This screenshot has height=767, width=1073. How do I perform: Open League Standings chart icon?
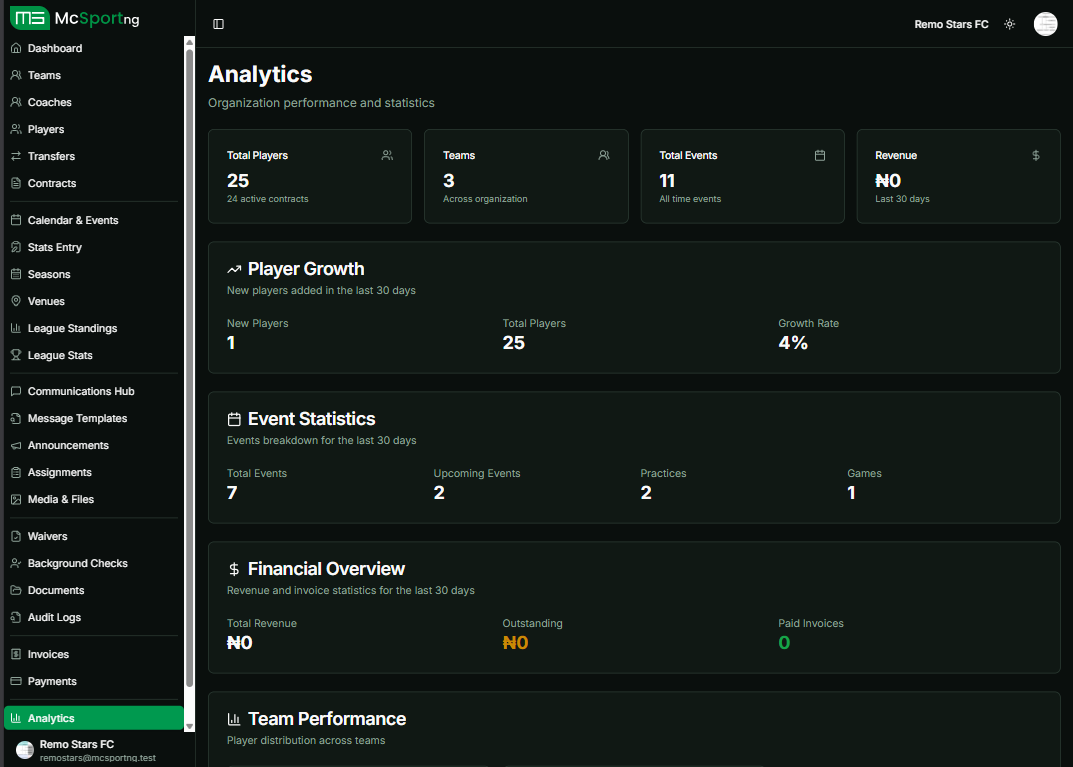15,328
